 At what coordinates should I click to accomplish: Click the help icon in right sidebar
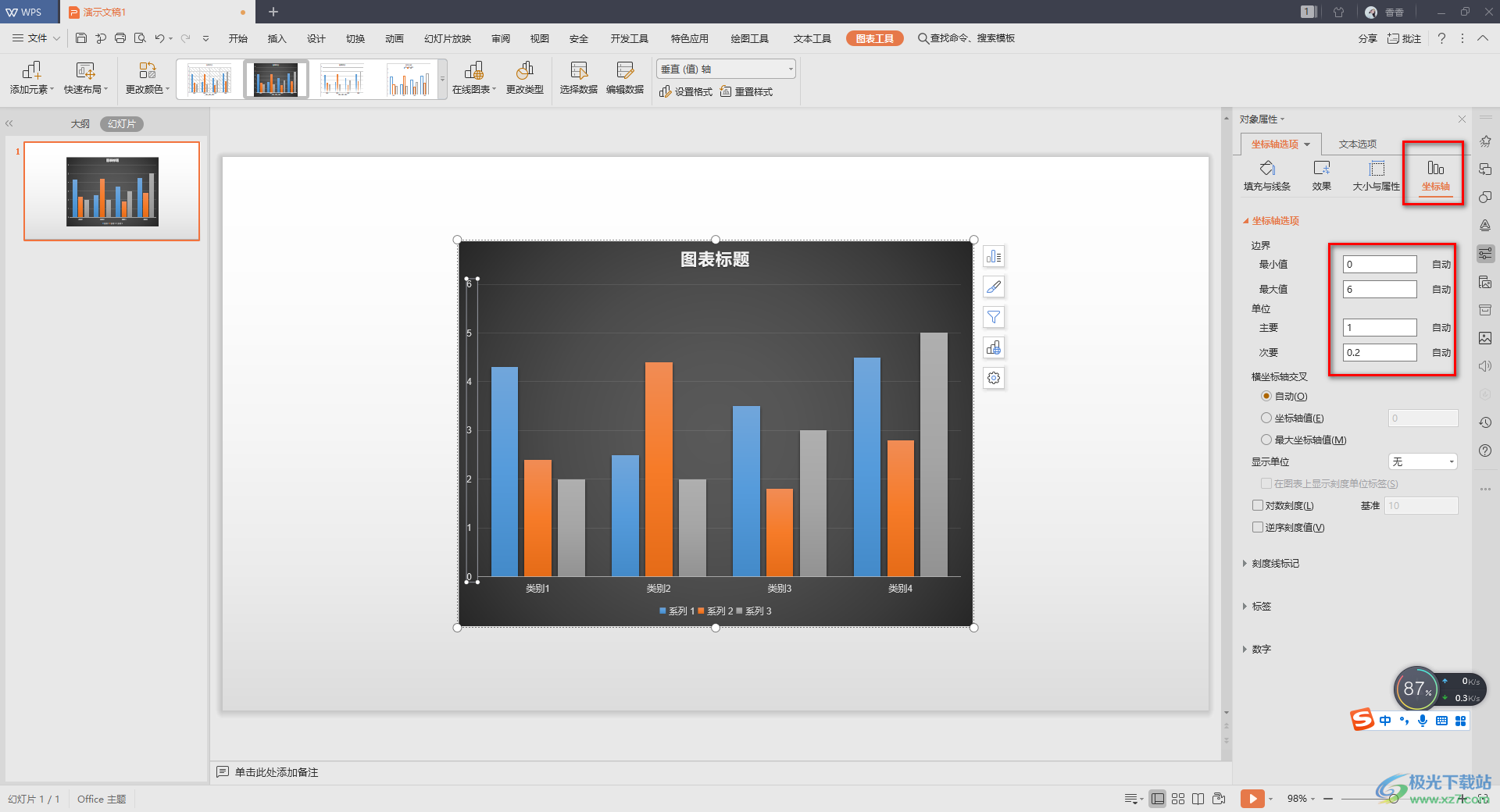pyautogui.click(x=1485, y=451)
